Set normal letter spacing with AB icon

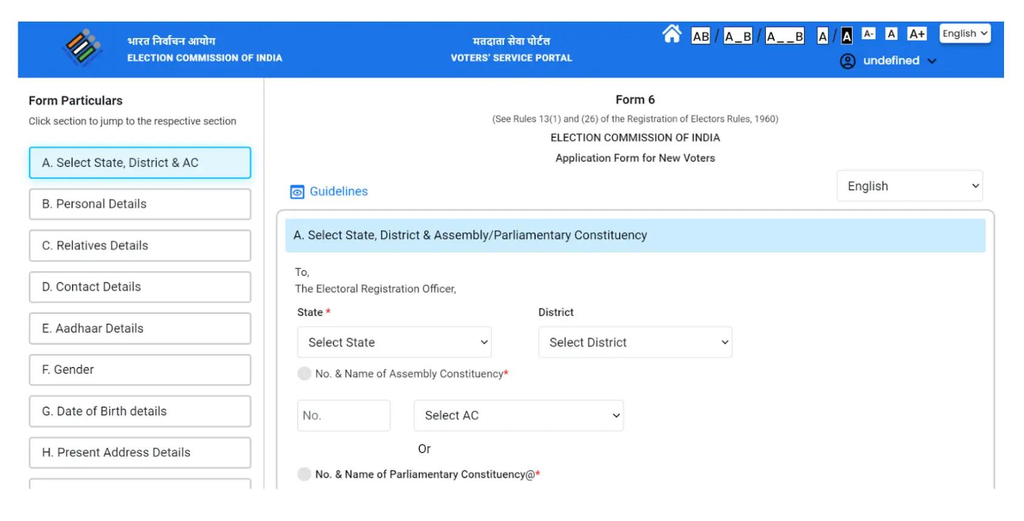click(701, 36)
